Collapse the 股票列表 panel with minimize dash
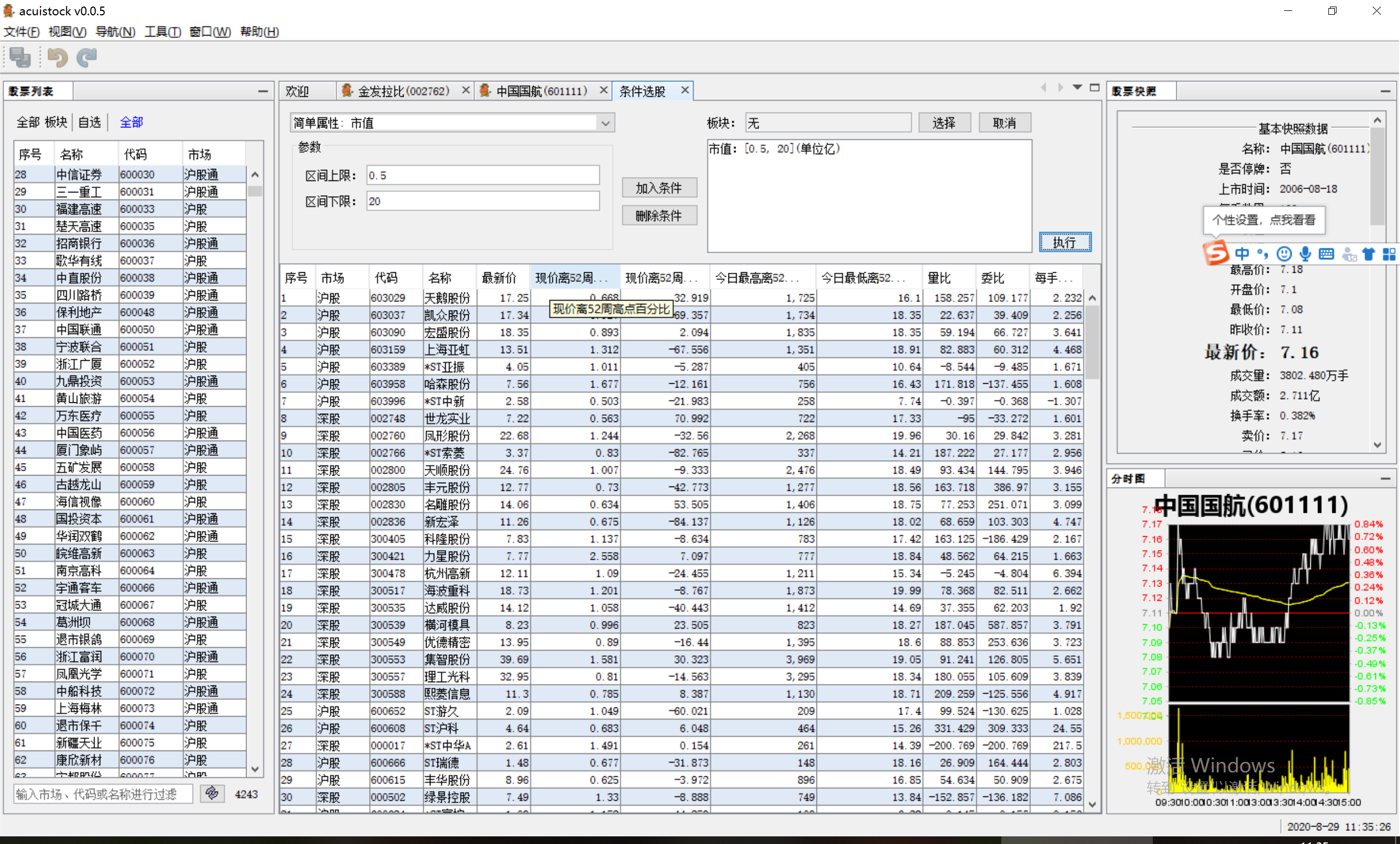Image resolution: width=1400 pixels, height=844 pixels. click(x=262, y=91)
